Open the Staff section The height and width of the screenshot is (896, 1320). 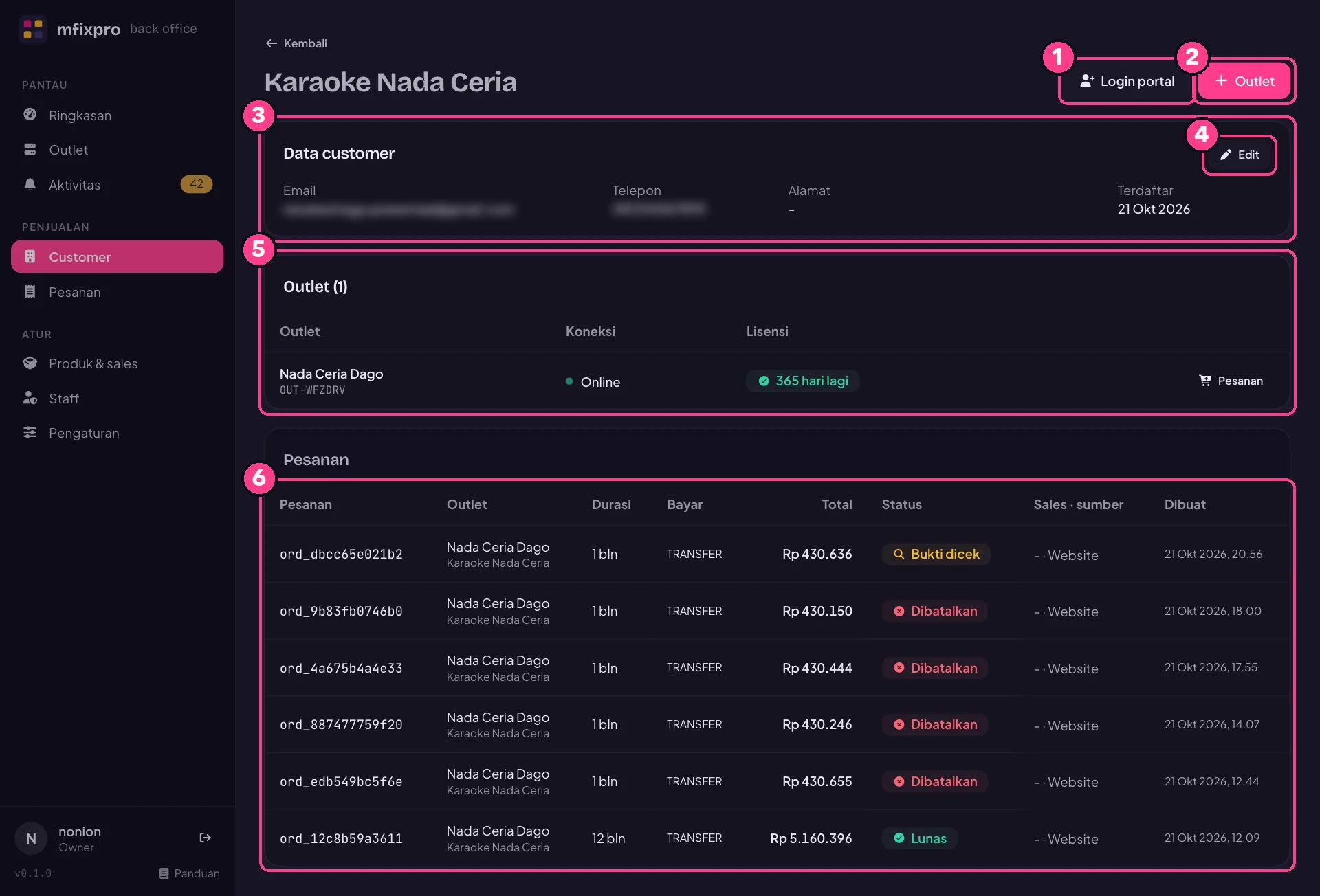[x=117, y=399]
